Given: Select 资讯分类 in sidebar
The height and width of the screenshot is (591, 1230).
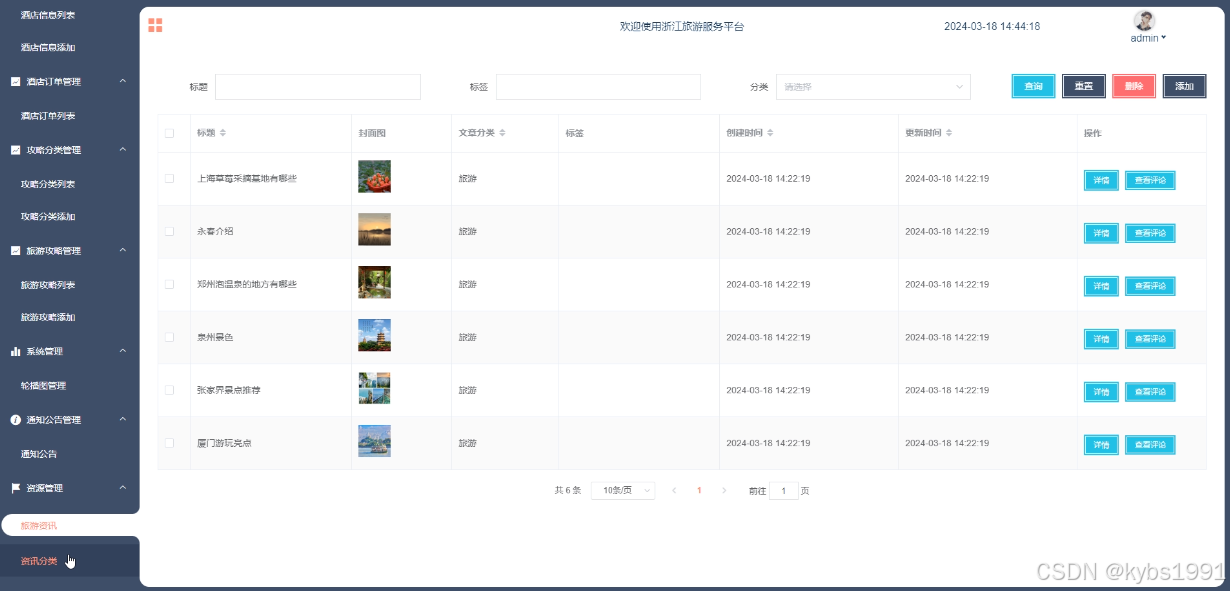Looking at the screenshot, I should pyautogui.click(x=39, y=561).
